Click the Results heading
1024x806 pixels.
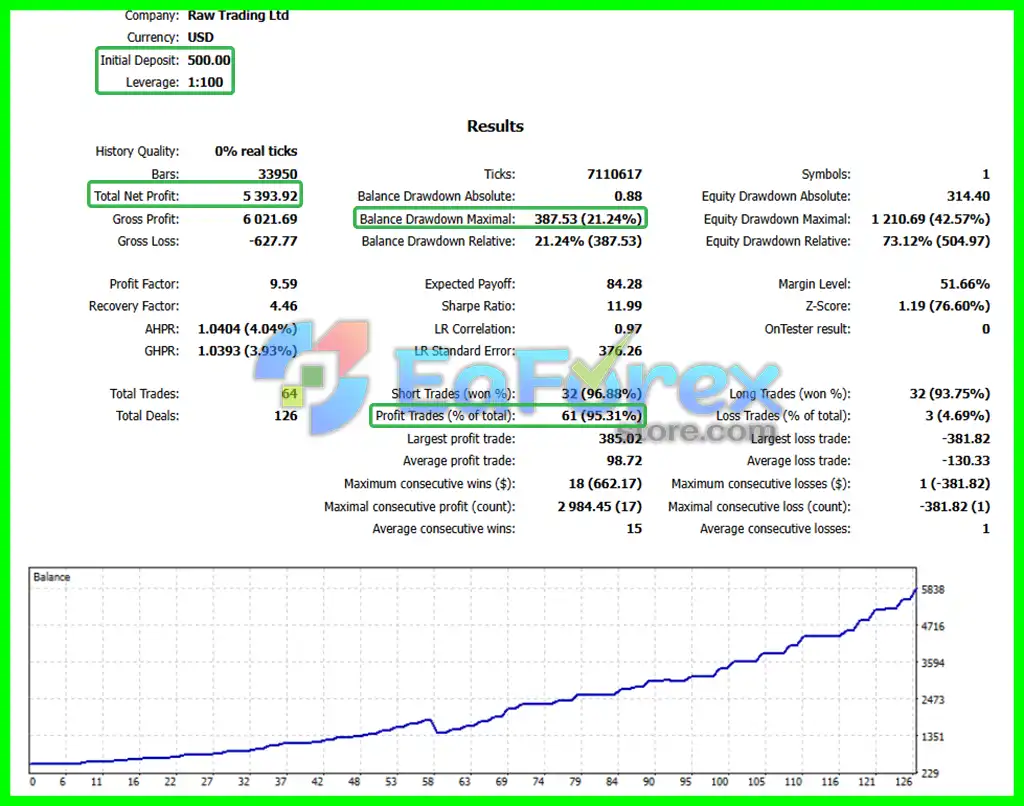point(495,126)
